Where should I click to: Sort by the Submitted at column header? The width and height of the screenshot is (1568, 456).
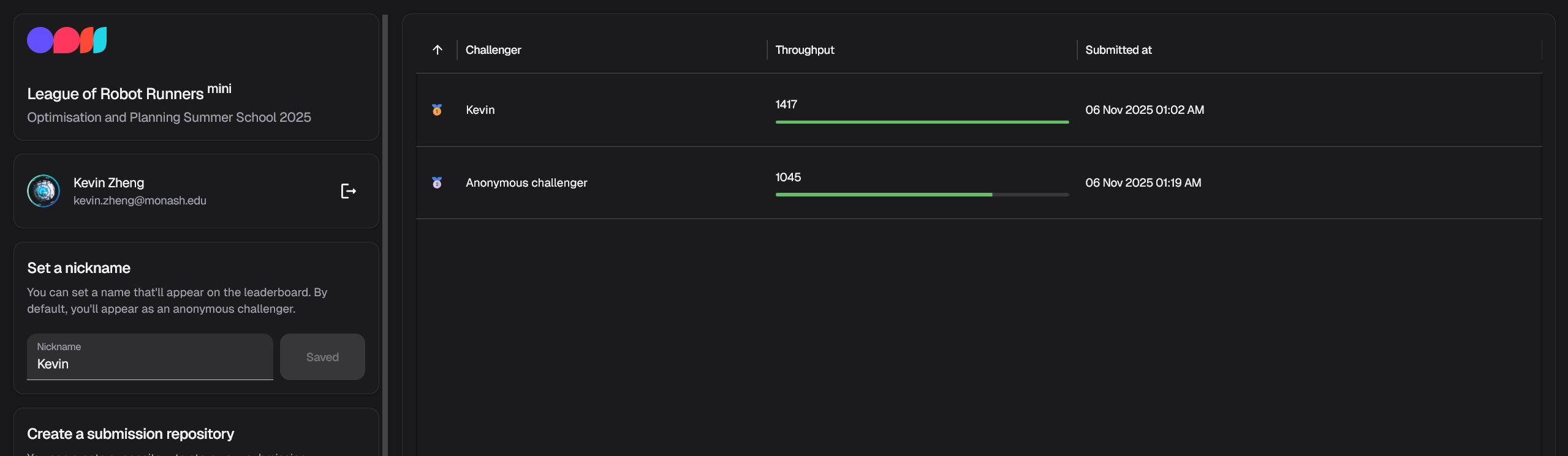tap(1118, 50)
